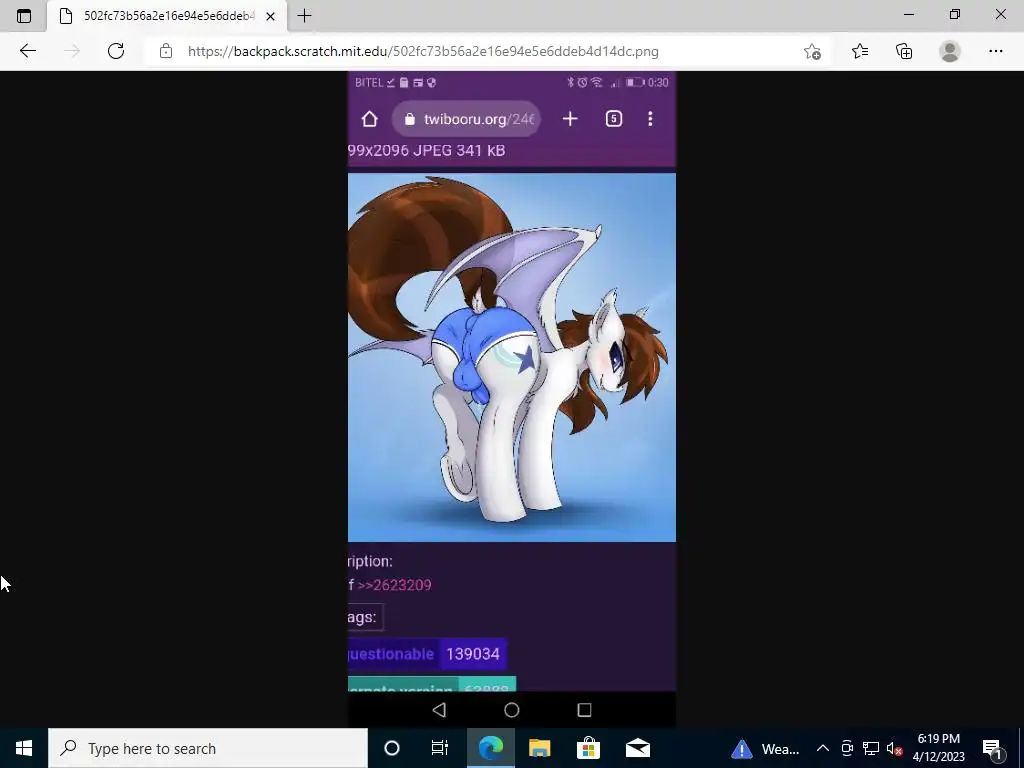This screenshot has height=768, width=1024.
Task: Click the phone tab counter showing 5
Action: point(614,119)
